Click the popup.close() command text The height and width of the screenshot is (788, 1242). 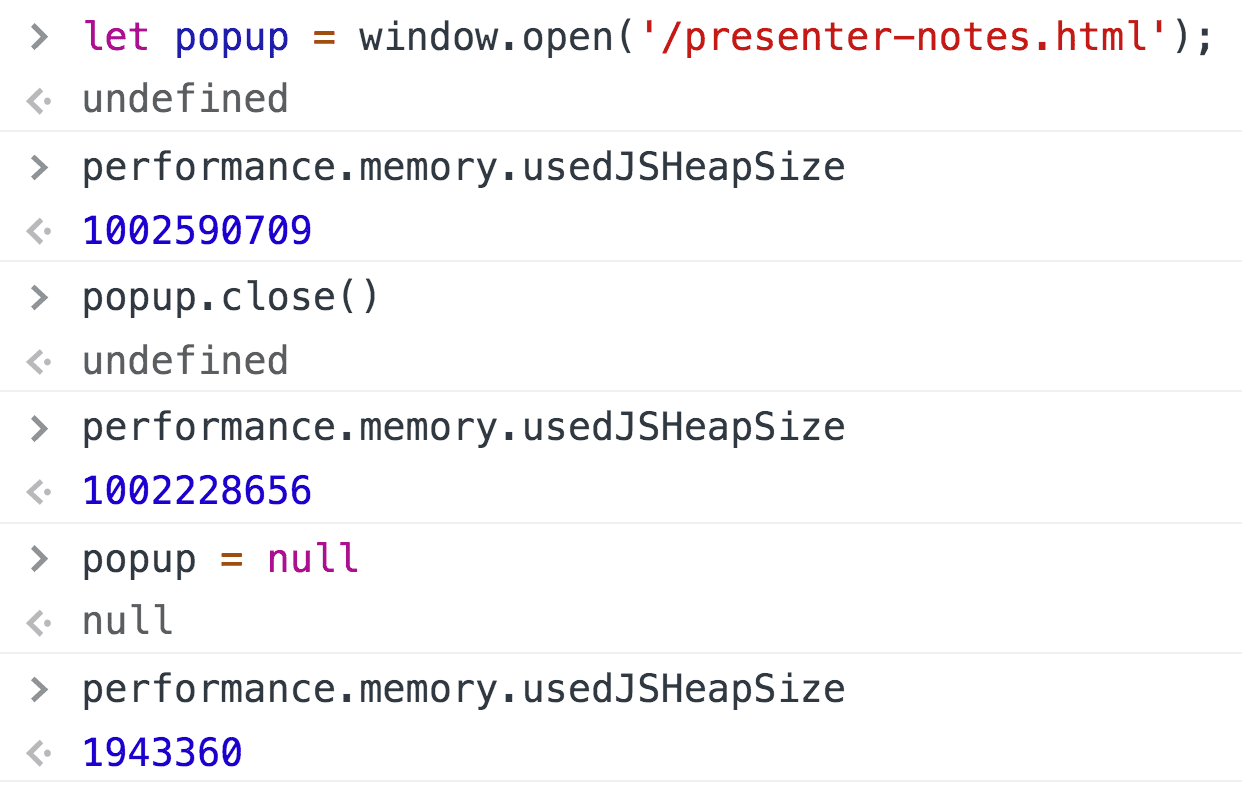[x=231, y=298]
